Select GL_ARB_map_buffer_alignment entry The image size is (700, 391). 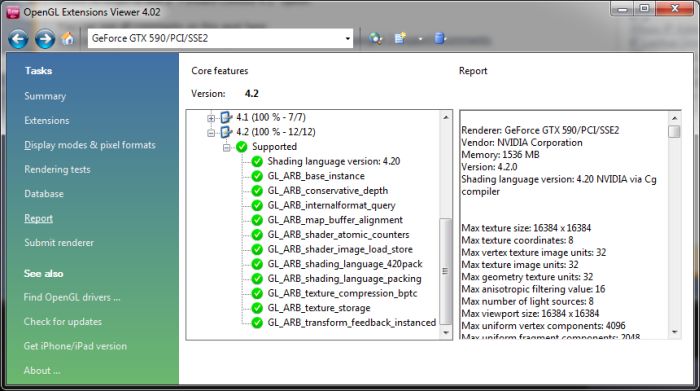pos(335,220)
